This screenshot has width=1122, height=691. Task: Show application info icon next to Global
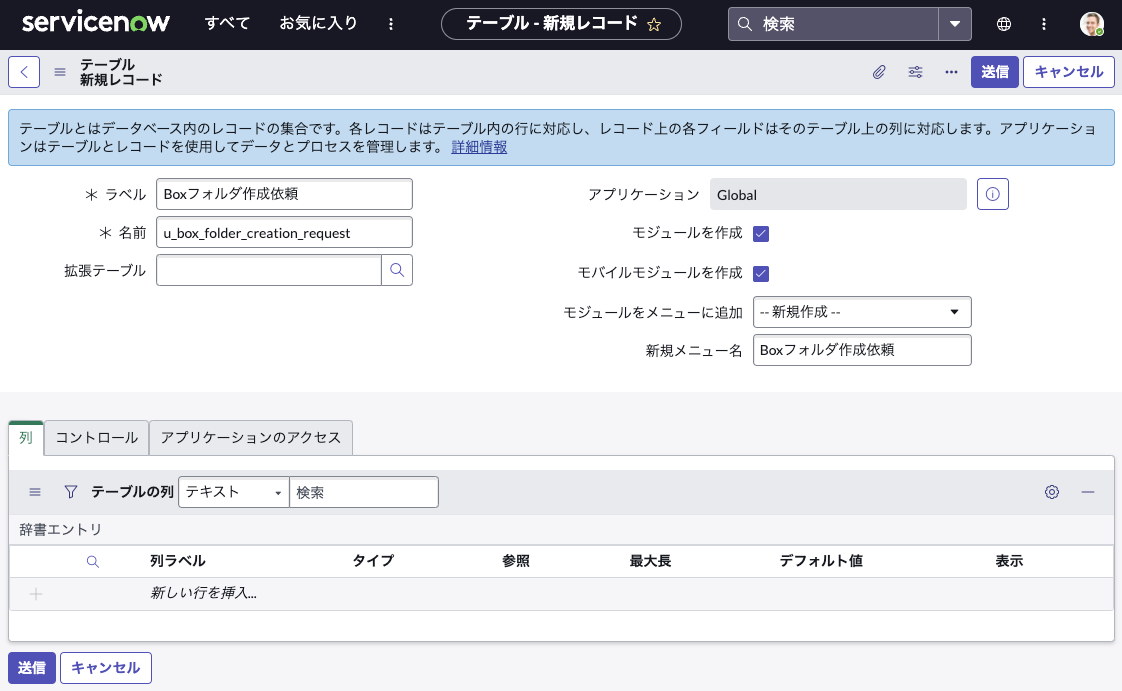[992, 194]
